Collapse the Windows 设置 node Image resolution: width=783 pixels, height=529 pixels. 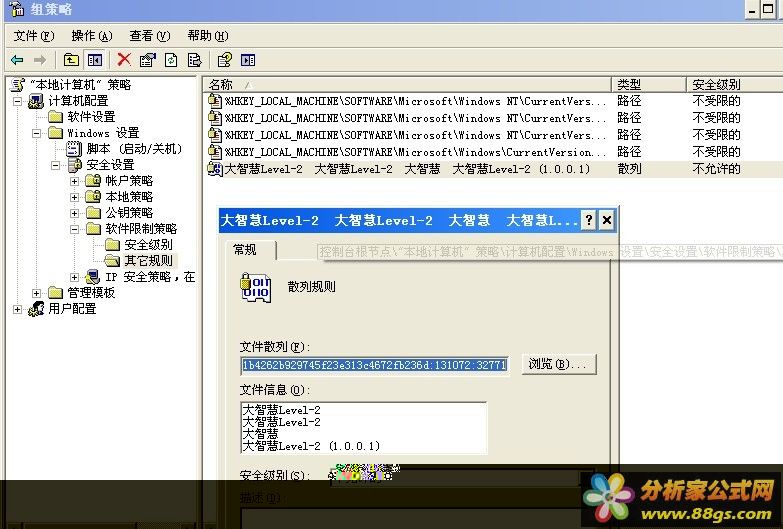click(x=36, y=133)
